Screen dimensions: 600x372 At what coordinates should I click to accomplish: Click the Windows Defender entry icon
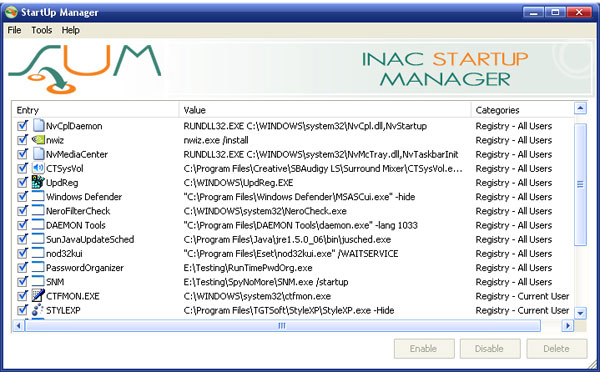[x=38, y=196]
